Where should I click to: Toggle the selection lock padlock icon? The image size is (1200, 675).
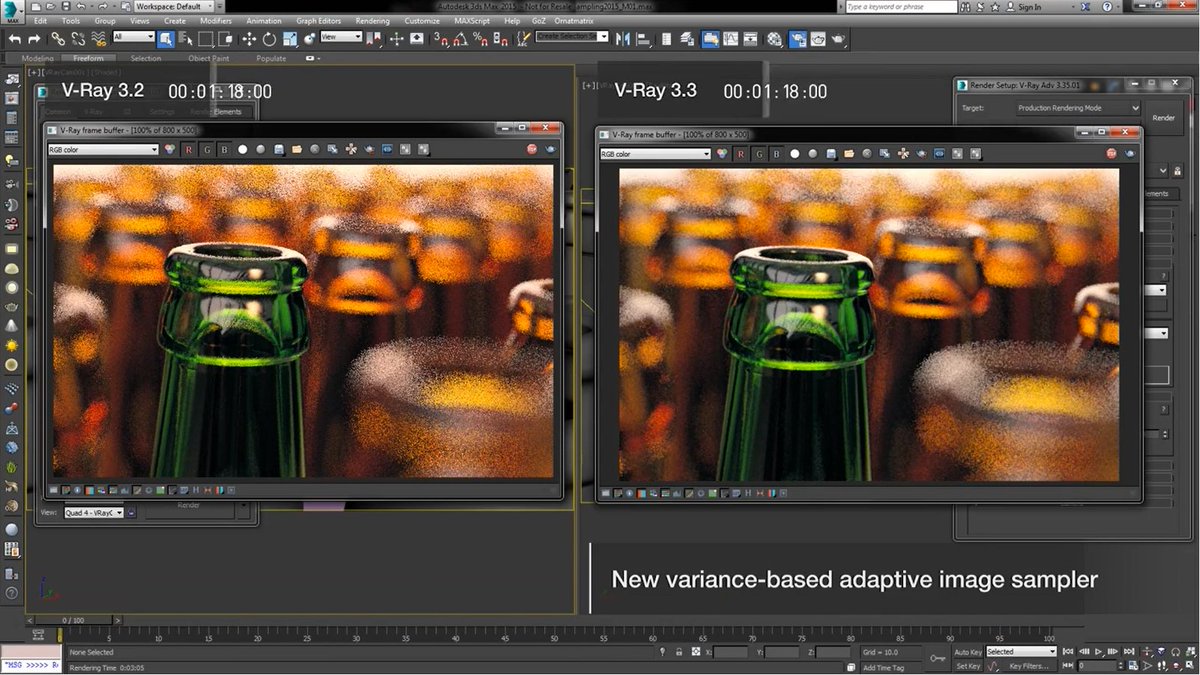point(678,652)
